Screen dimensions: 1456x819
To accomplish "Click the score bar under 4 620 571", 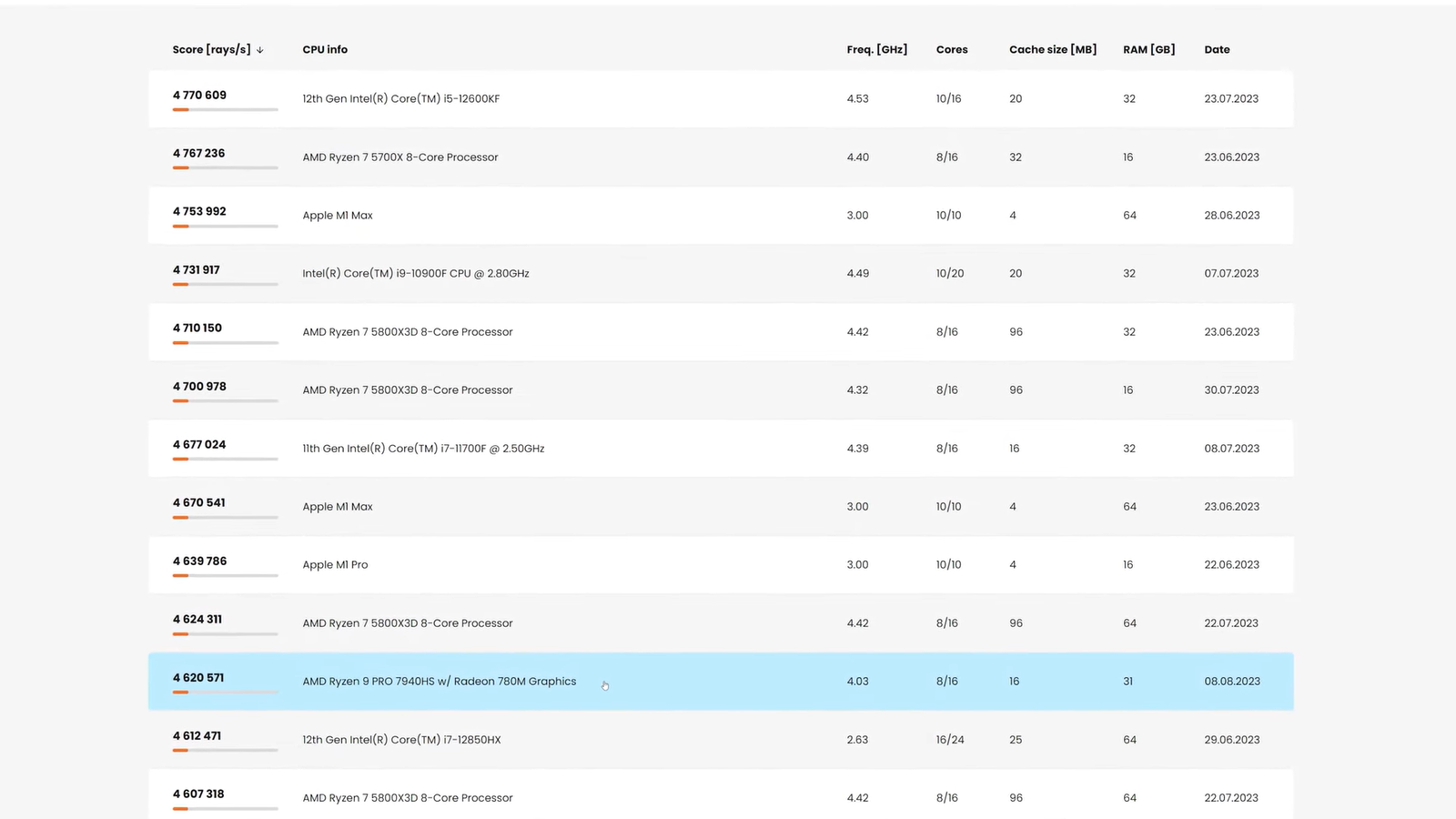I will click(225, 693).
